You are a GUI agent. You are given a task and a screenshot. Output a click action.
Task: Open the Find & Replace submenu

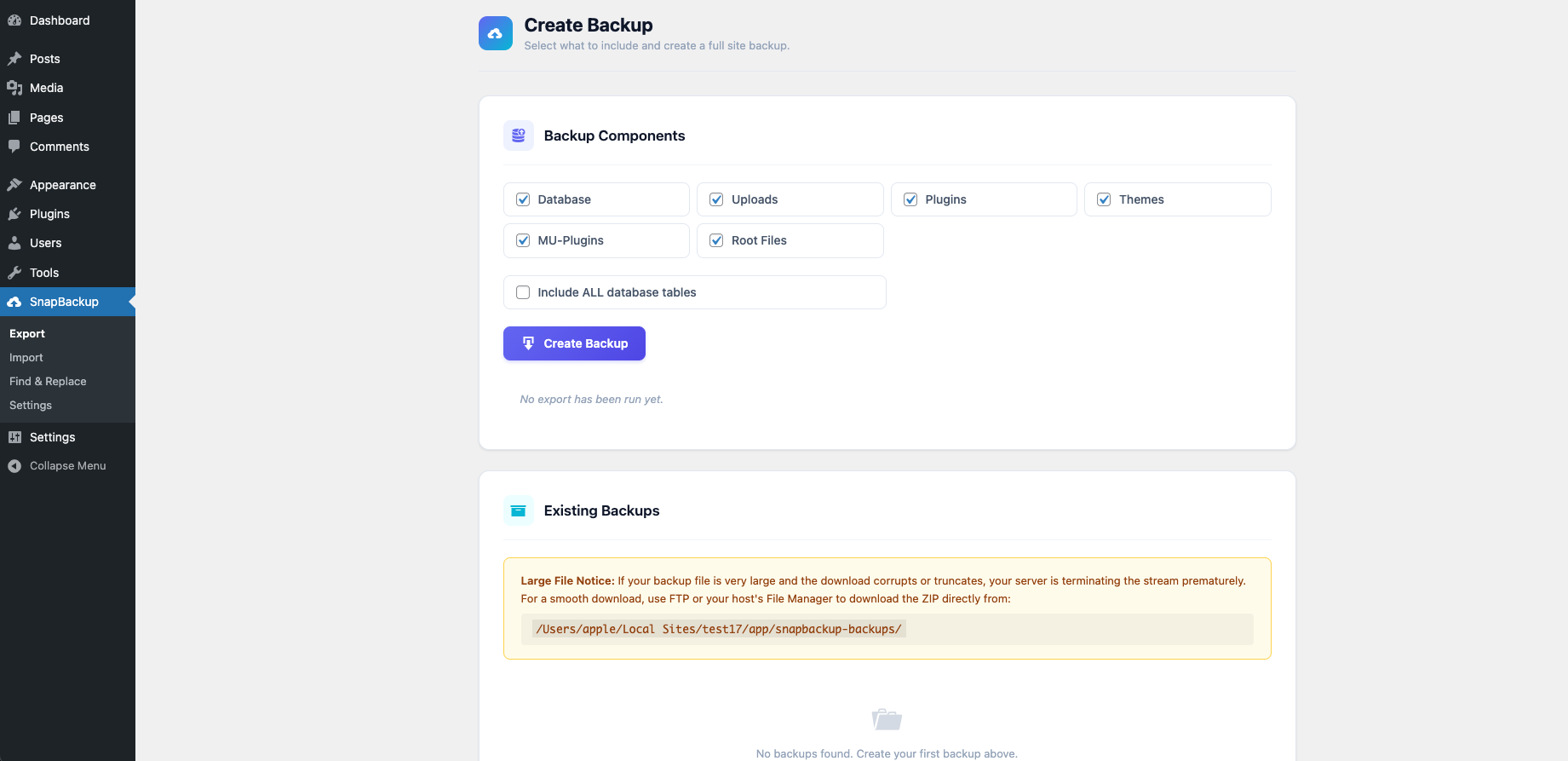coord(48,382)
